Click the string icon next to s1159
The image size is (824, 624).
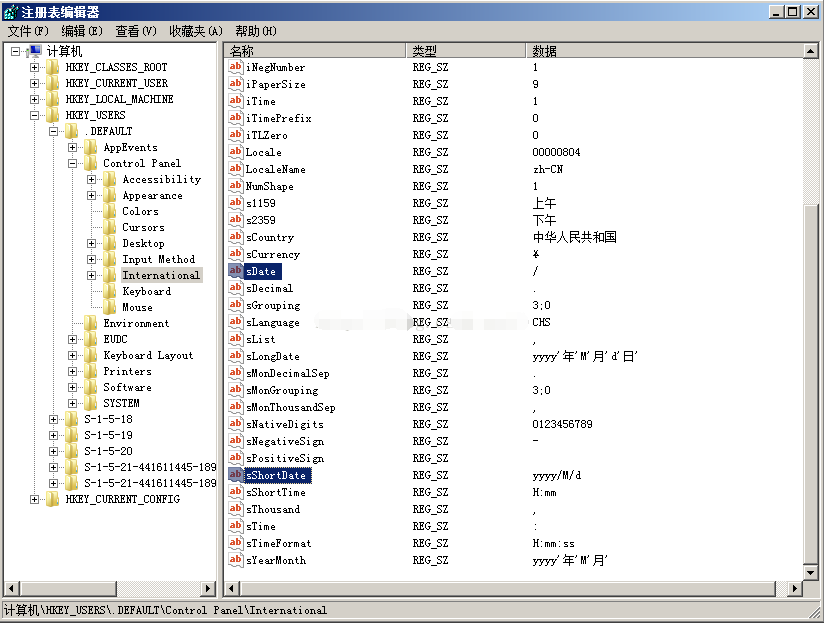[x=235, y=203]
